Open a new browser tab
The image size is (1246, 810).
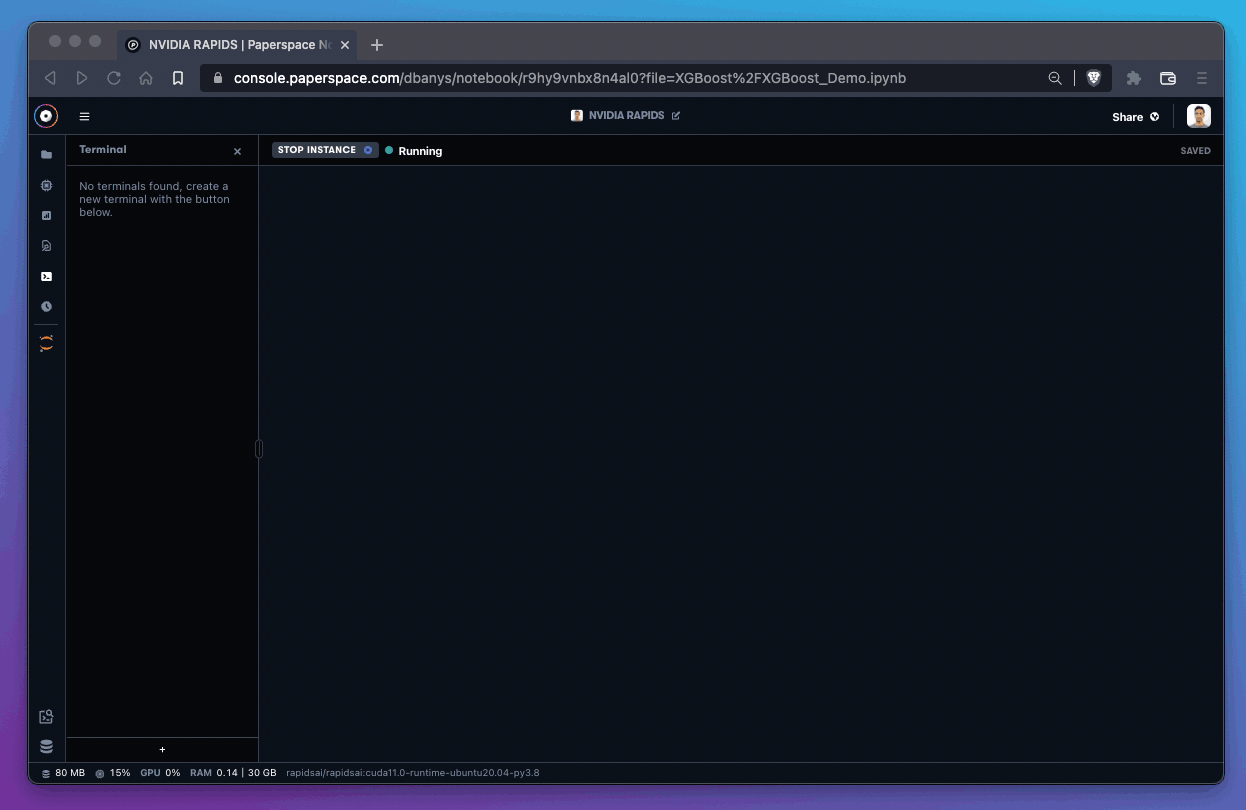377,45
